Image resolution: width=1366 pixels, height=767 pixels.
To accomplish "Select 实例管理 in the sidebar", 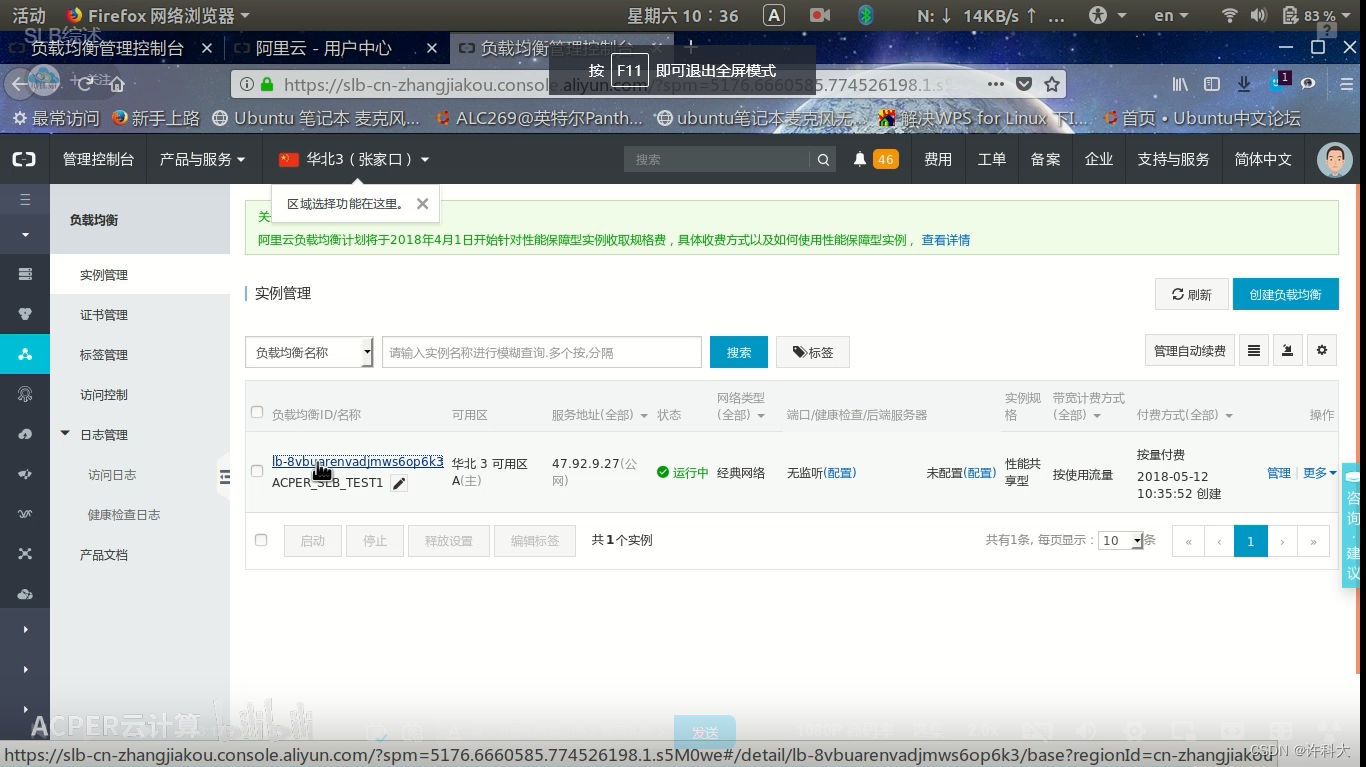I will click(x=104, y=275).
